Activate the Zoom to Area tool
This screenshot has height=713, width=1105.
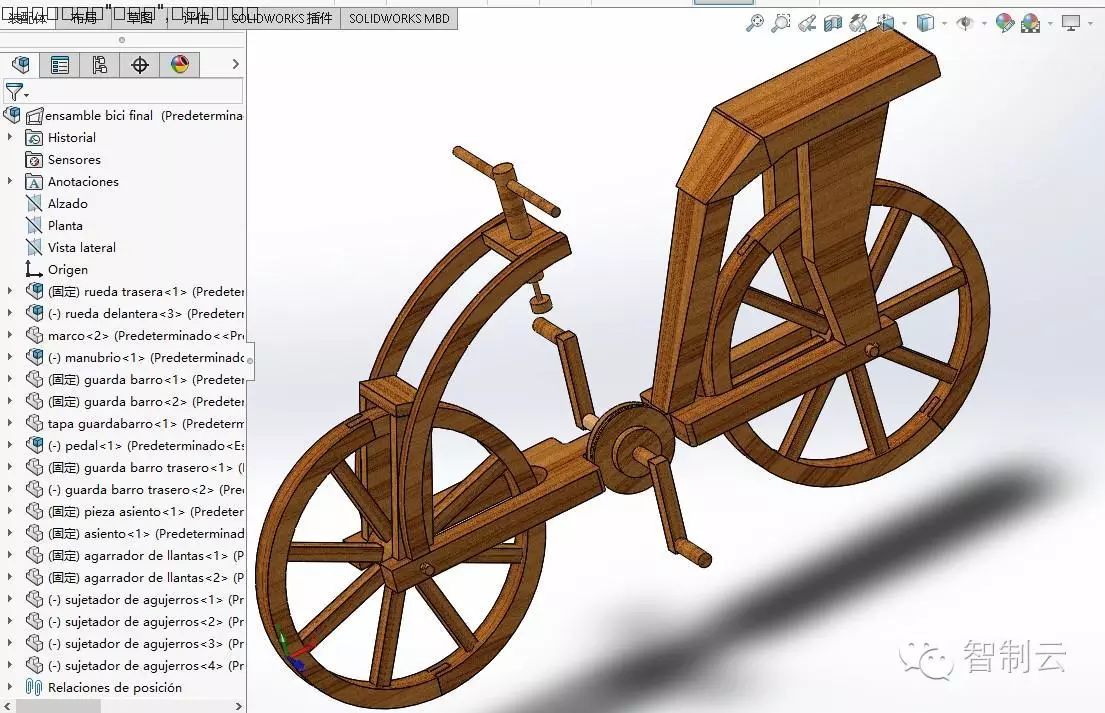pyautogui.click(x=781, y=23)
